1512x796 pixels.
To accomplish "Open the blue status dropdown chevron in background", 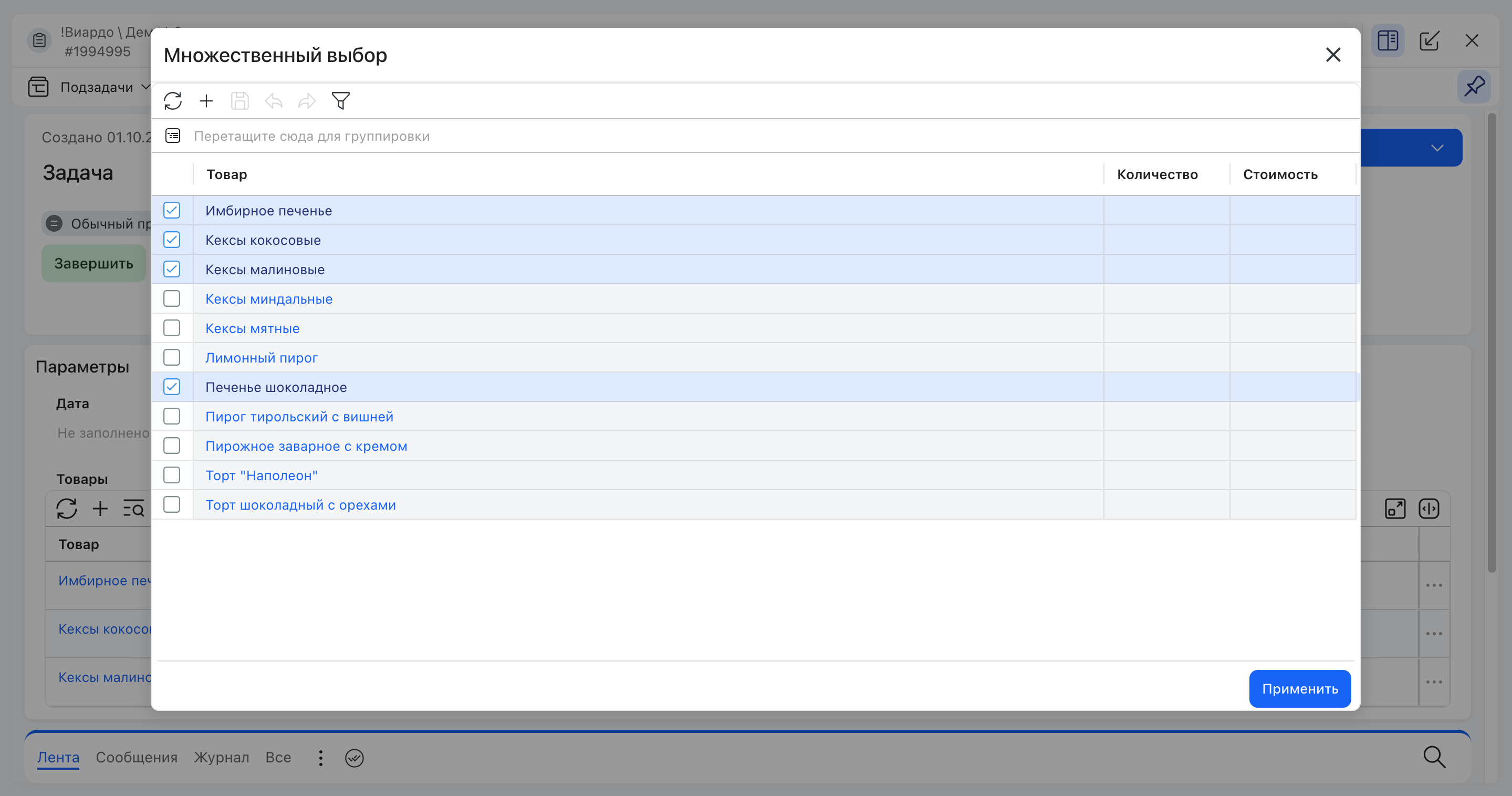I will [1437, 147].
